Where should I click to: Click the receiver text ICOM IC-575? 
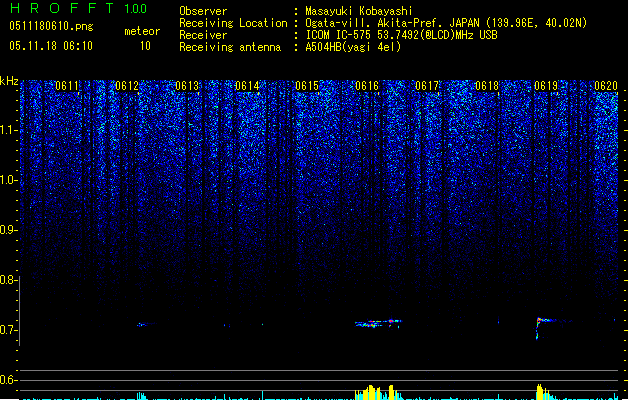coord(339,35)
